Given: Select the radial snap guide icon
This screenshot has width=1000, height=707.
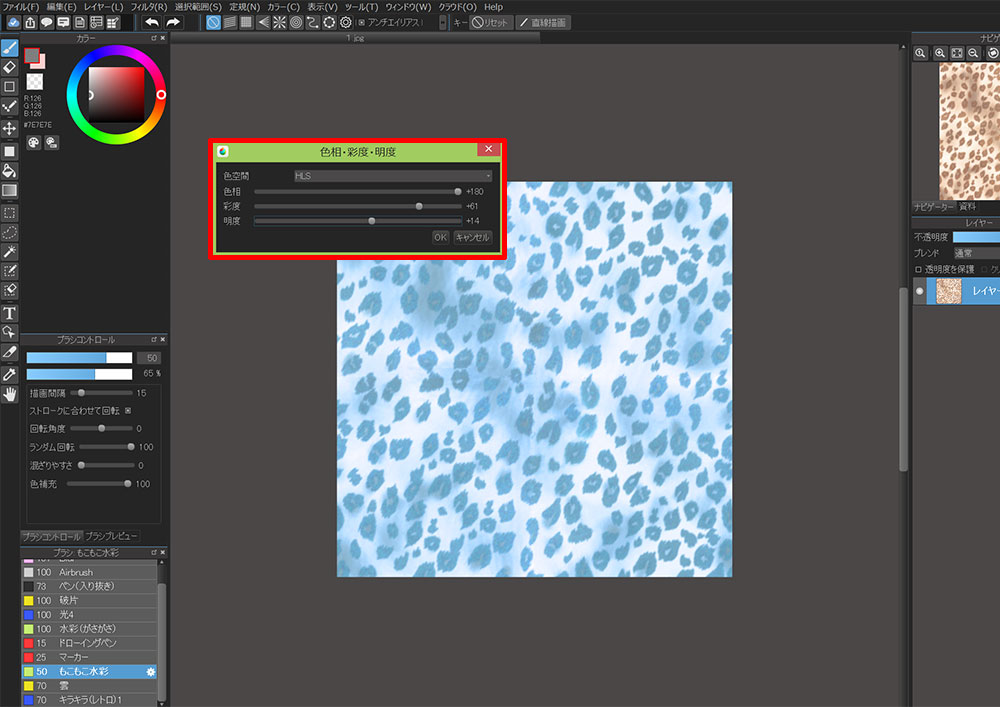Looking at the screenshot, I should point(279,22).
